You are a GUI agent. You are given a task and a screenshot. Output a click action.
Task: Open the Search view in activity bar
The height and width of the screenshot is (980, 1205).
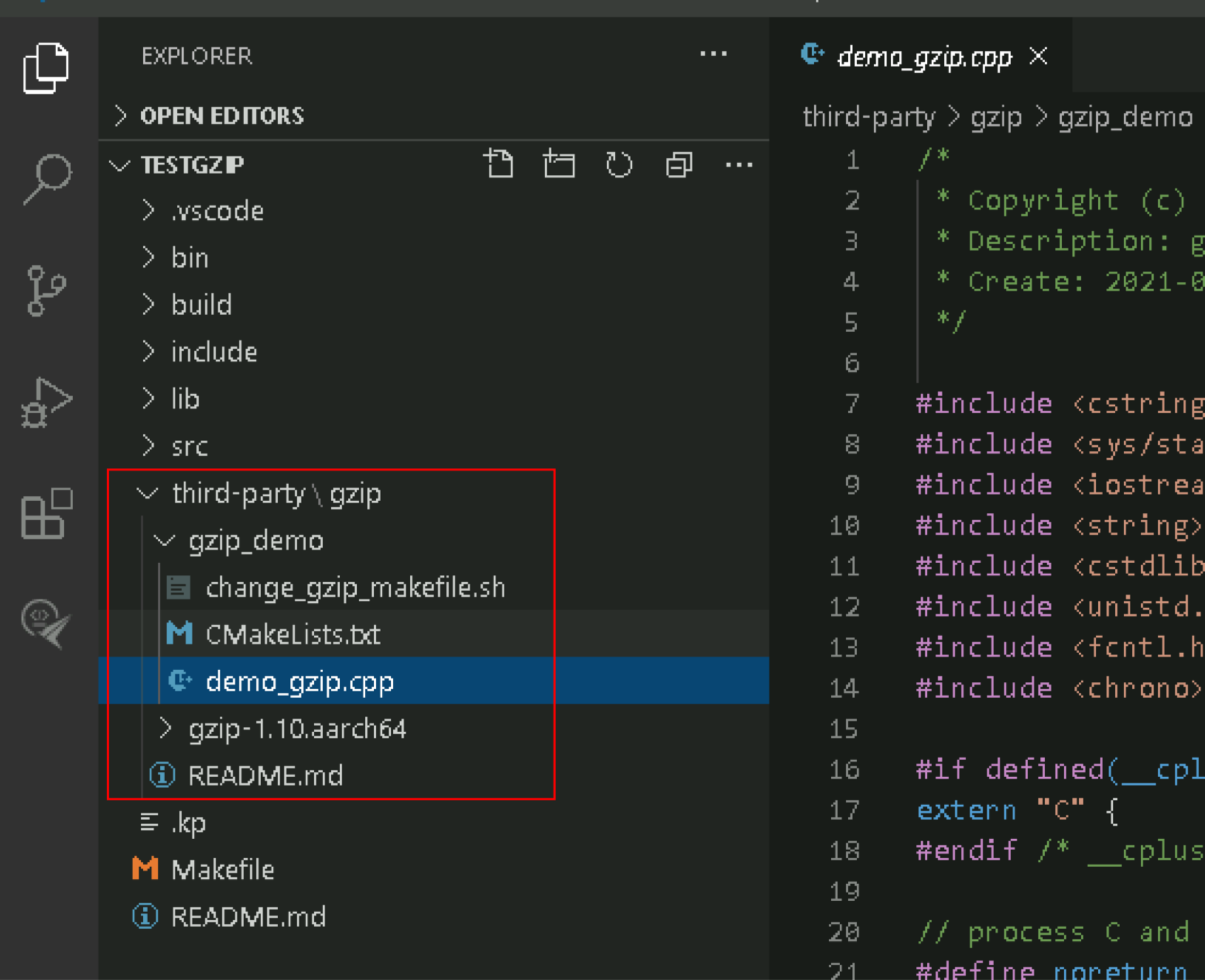pos(47,179)
